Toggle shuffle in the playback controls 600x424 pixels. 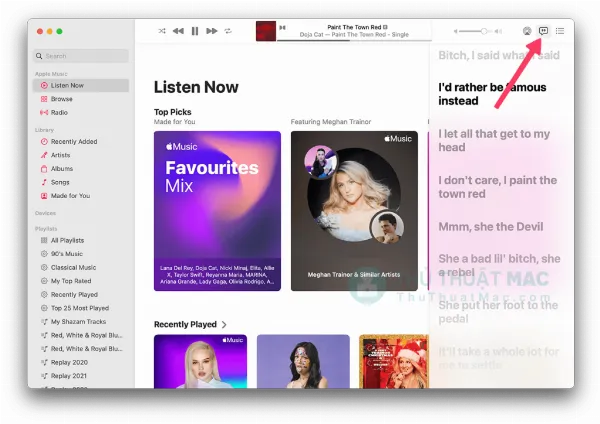(x=162, y=31)
